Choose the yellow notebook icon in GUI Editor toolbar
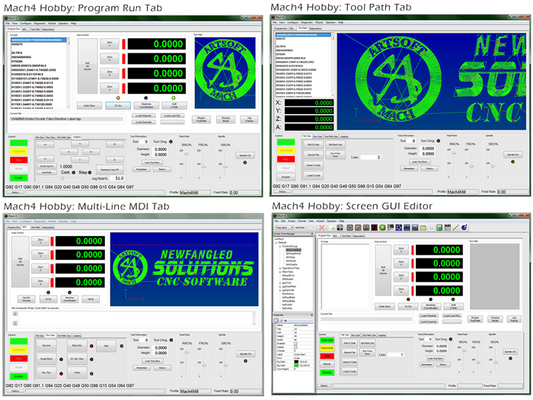Screen dimensions: 533x400 pyautogui.click(x=423, y=227)
